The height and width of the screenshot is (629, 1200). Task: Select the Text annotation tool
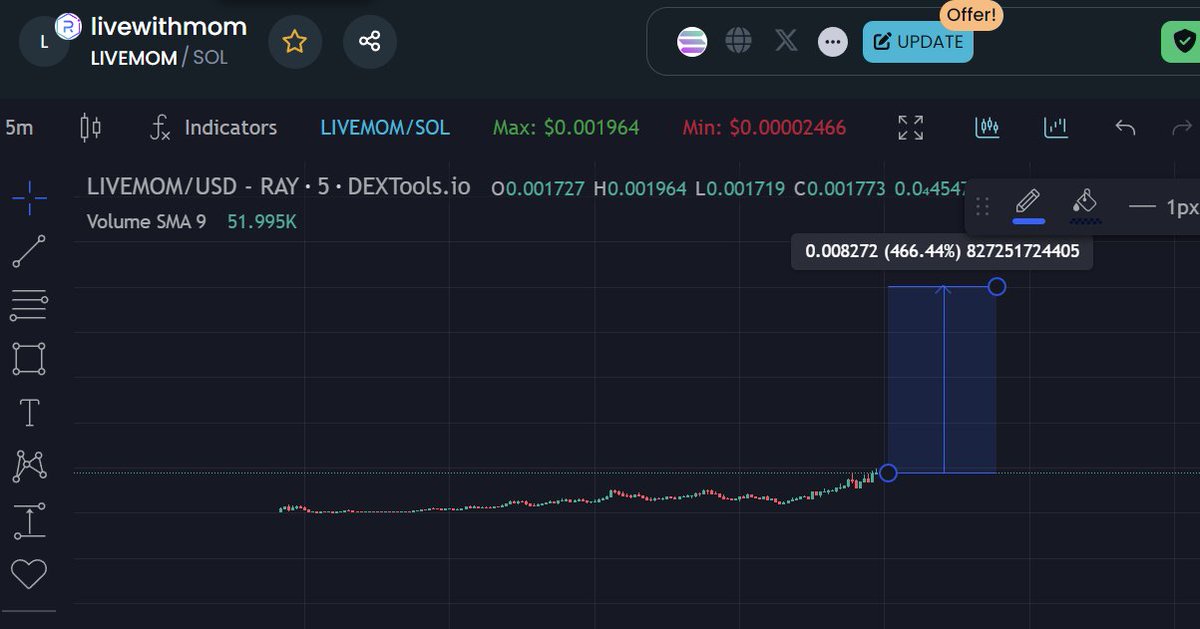click(29, 412)
